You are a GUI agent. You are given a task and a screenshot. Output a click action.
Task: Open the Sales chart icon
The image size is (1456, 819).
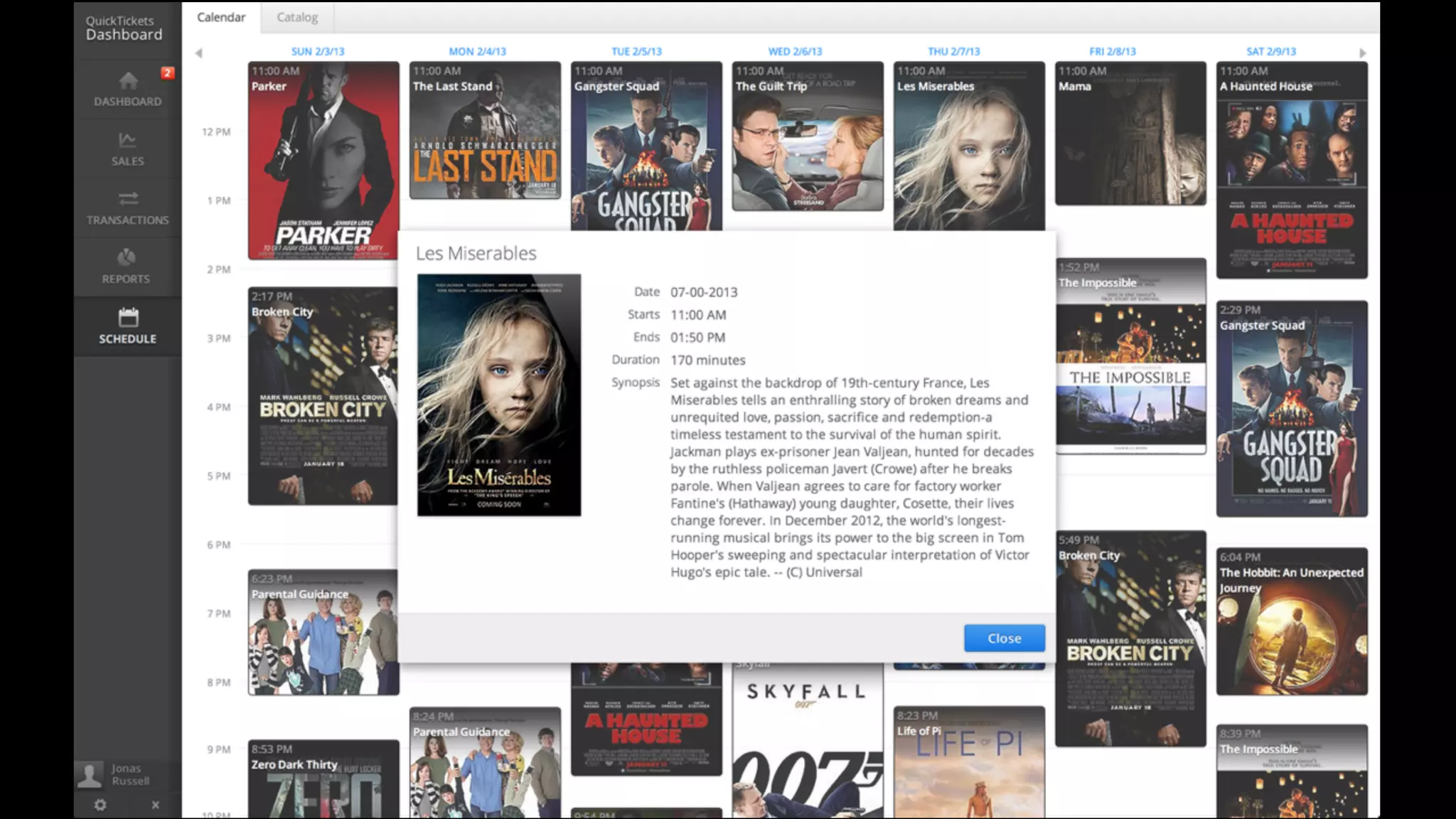[127, 141]
